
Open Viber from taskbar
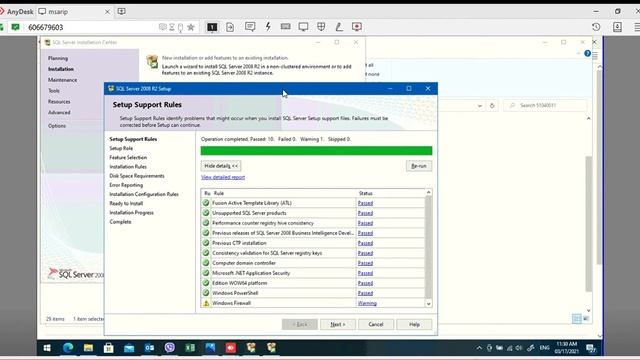pyautogui.click(x=170, y=348)
